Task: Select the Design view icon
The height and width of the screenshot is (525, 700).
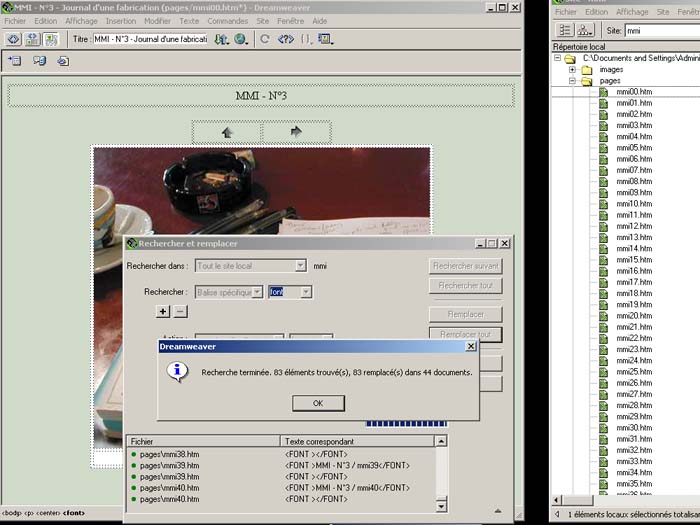Action: point(51,39)
